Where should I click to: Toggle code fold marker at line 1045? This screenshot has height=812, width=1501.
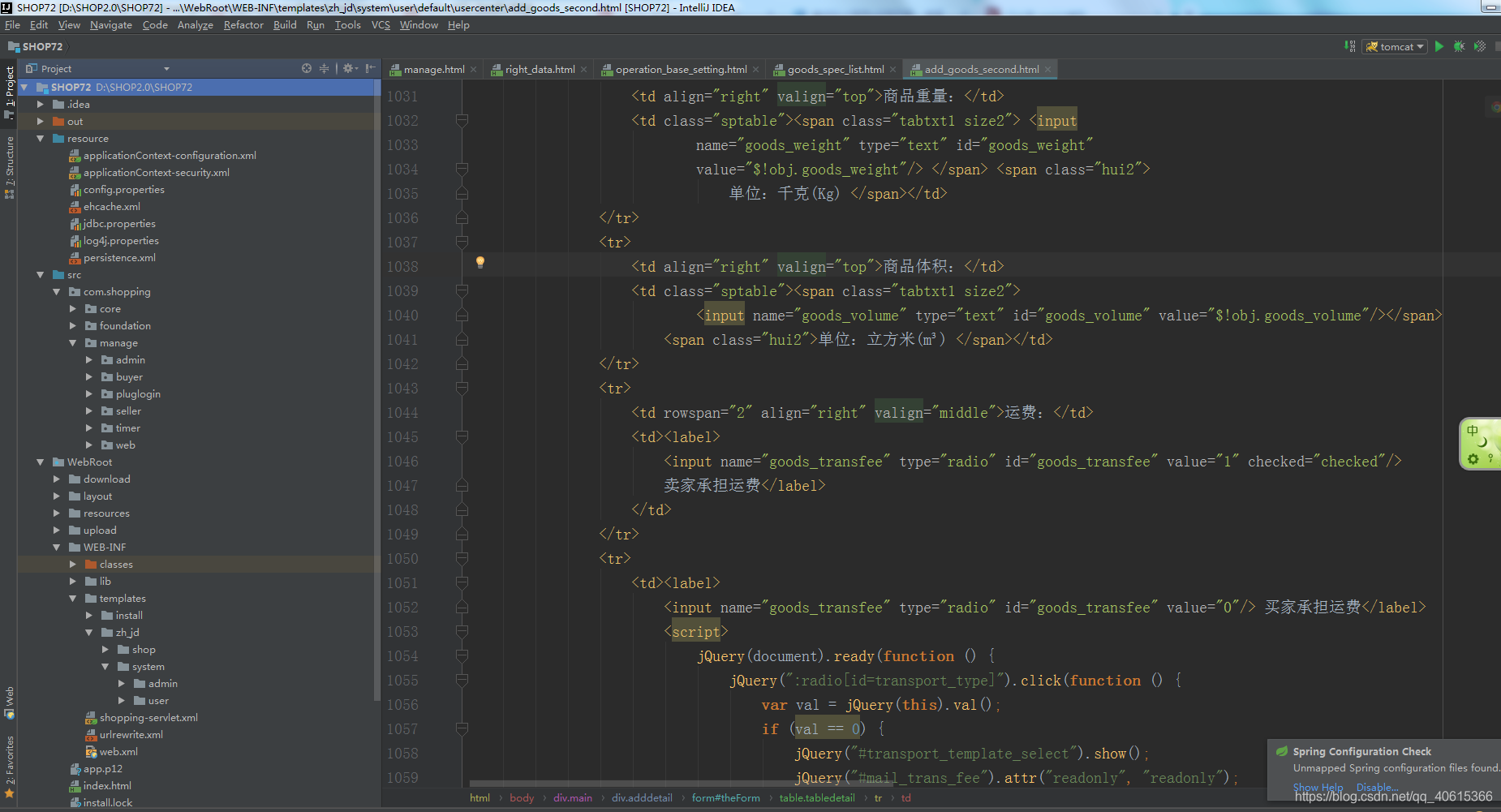[x=462, y=437]
